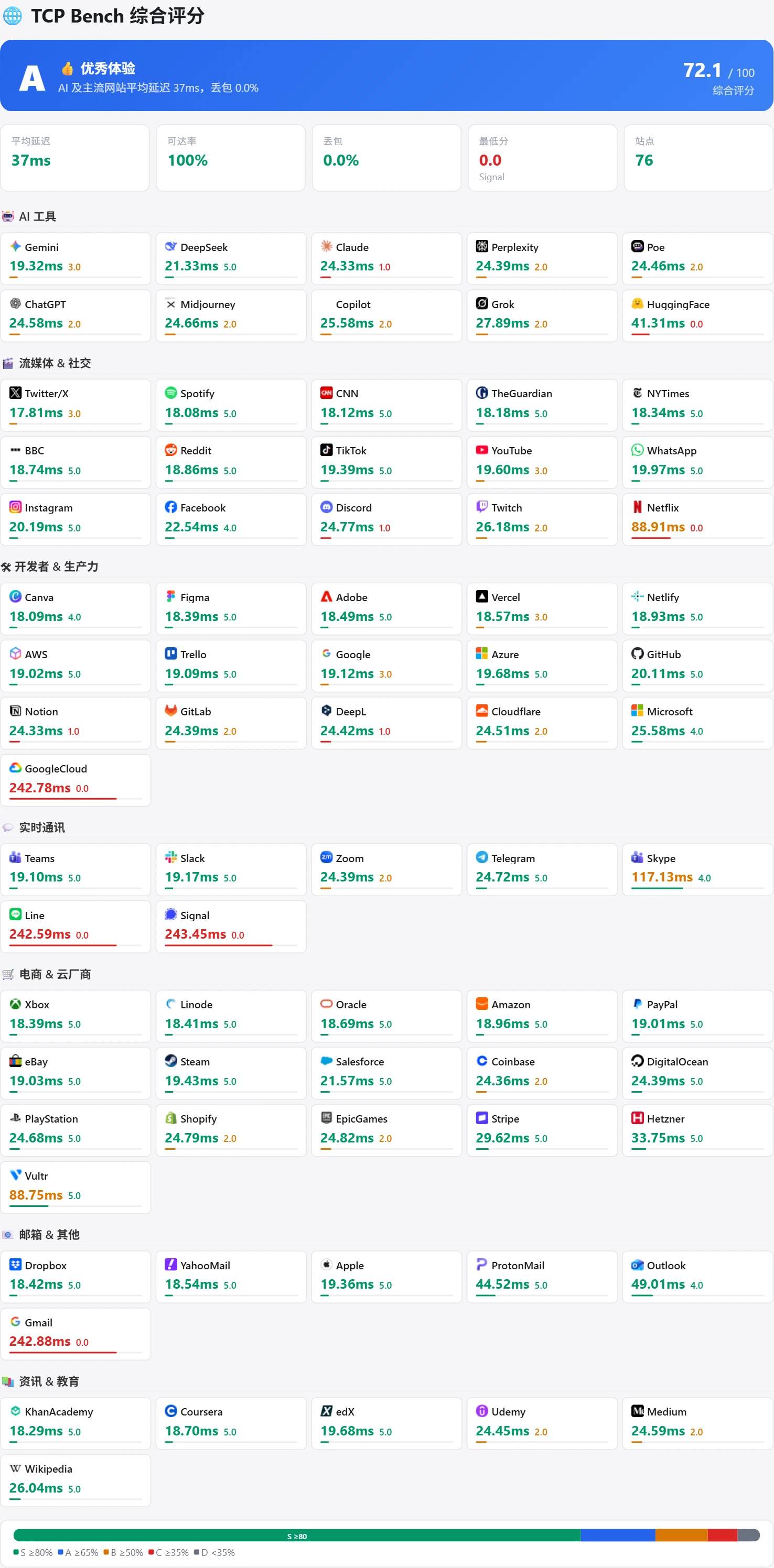The width and height of the screenshot is (774, 1568).
Task: Click the Gemini sparkle icon
Action: (15, 246)
